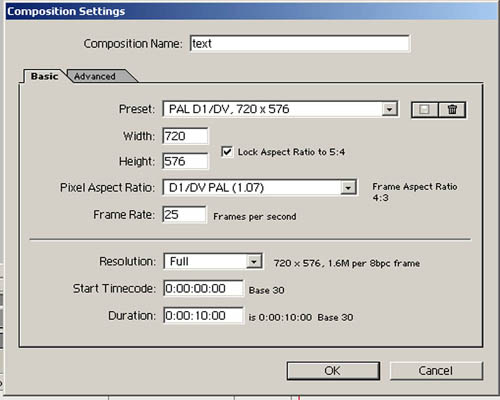The image size is (500, 400).
Task: Click the Start Timecode field
Action: (x=203, y=288)
